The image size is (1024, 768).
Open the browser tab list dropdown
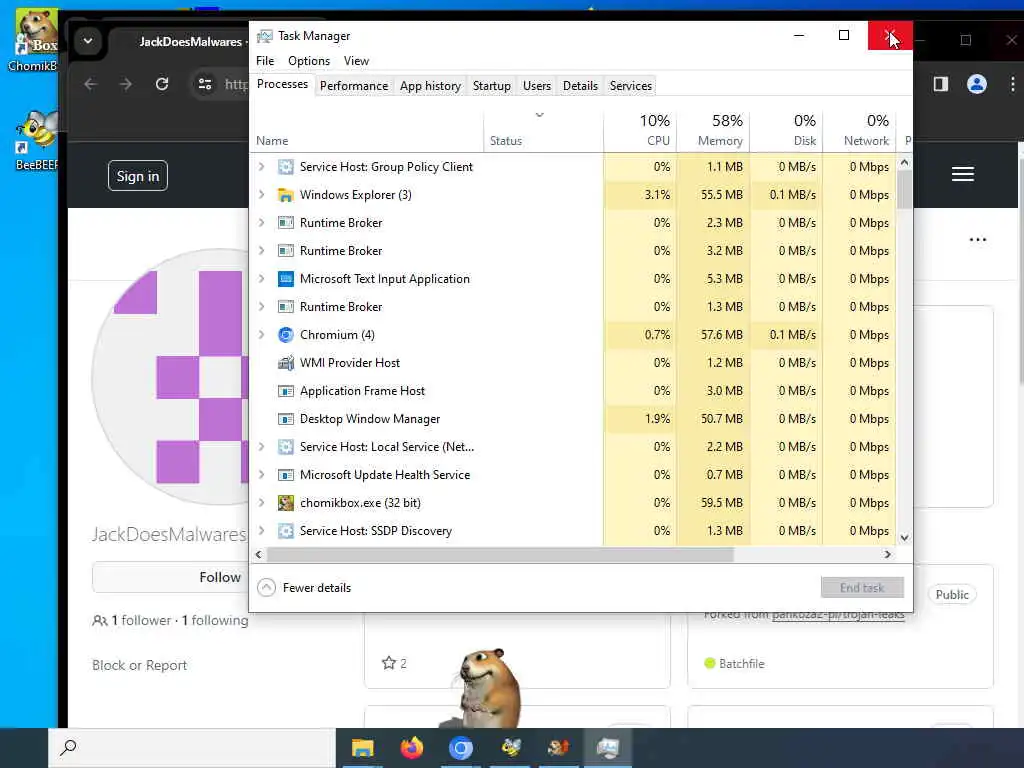(88, 41)
